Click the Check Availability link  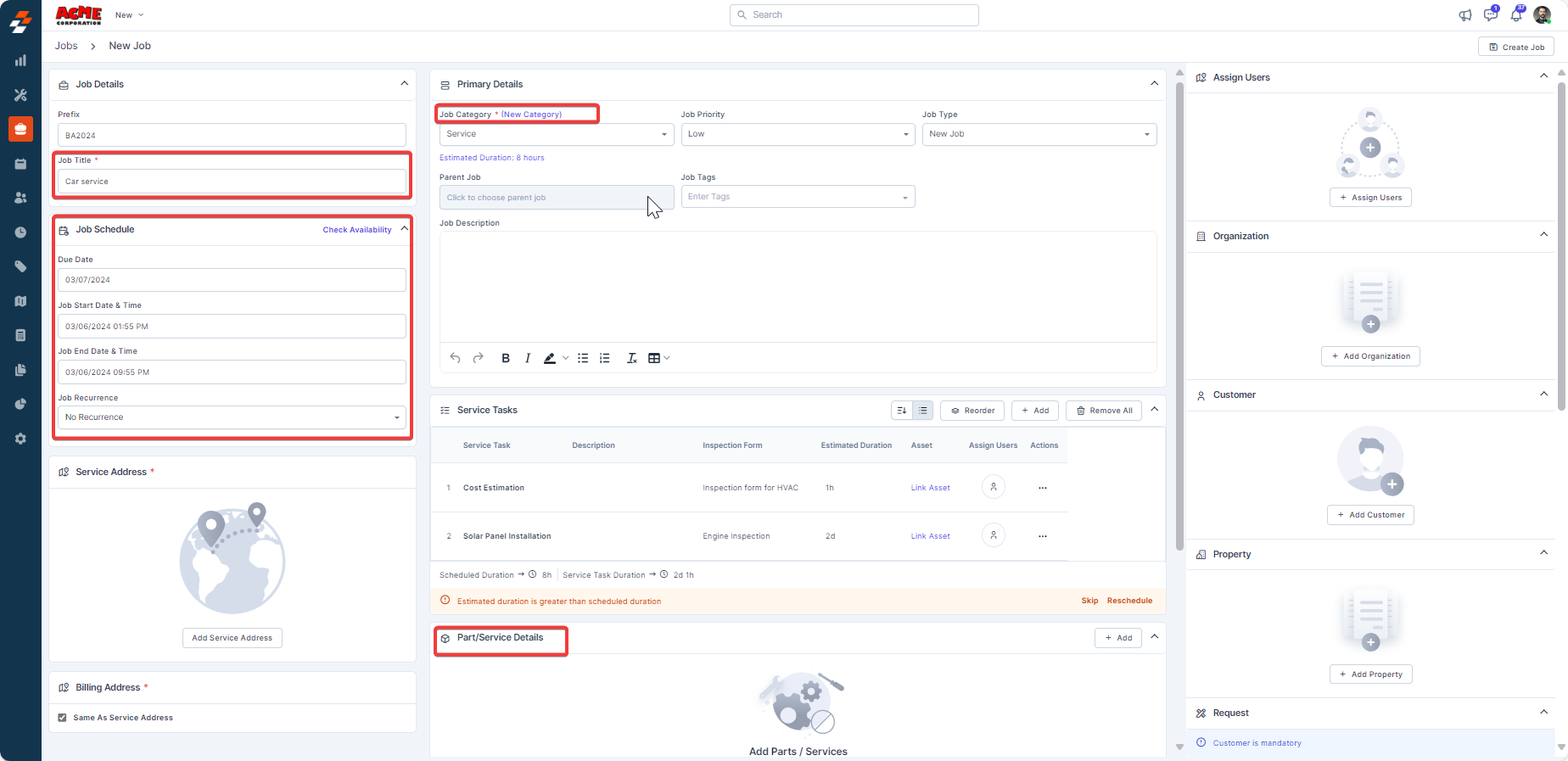[356, 230]
